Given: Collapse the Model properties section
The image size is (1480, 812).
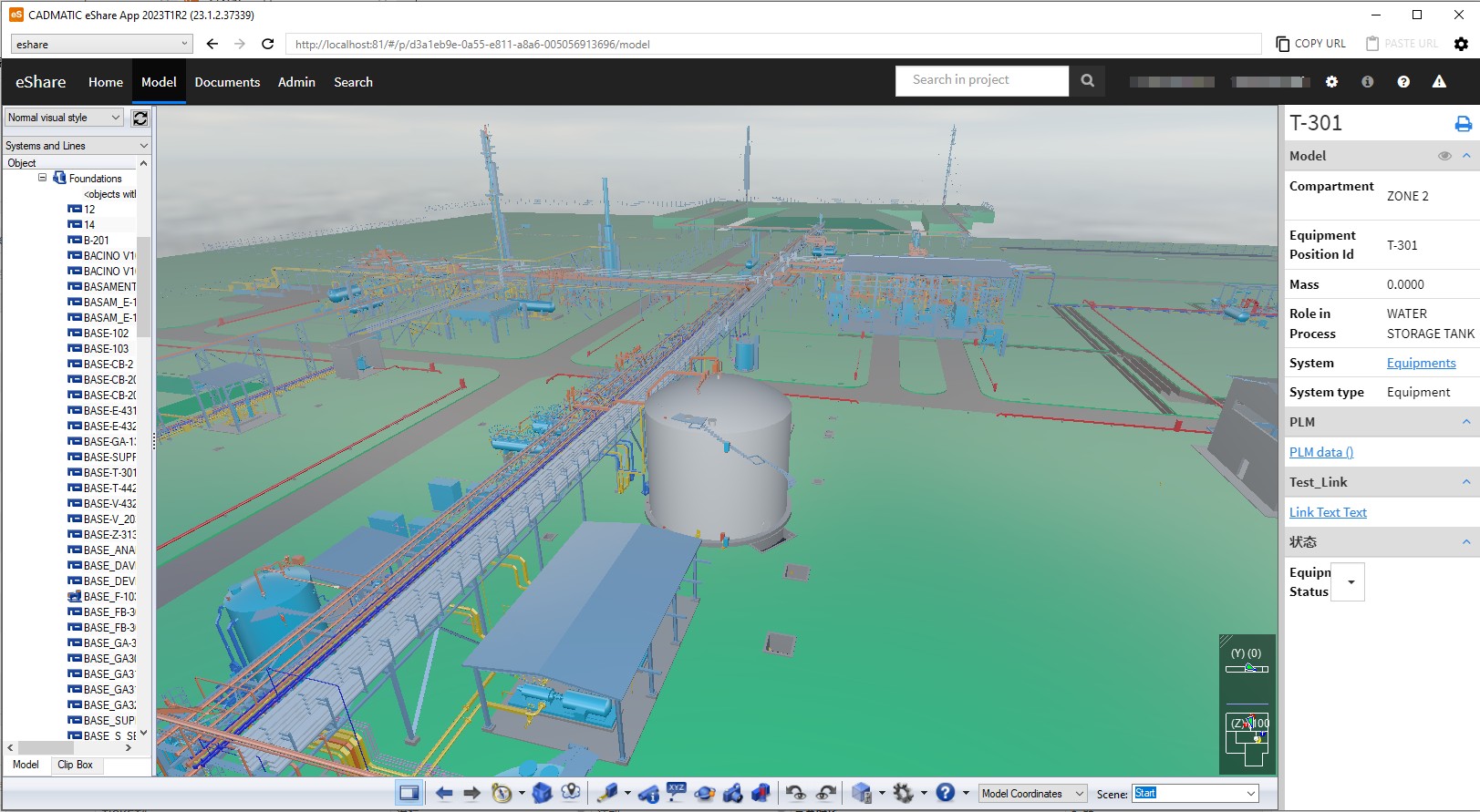Looking at the screenshot, I should pos(1466,156).
